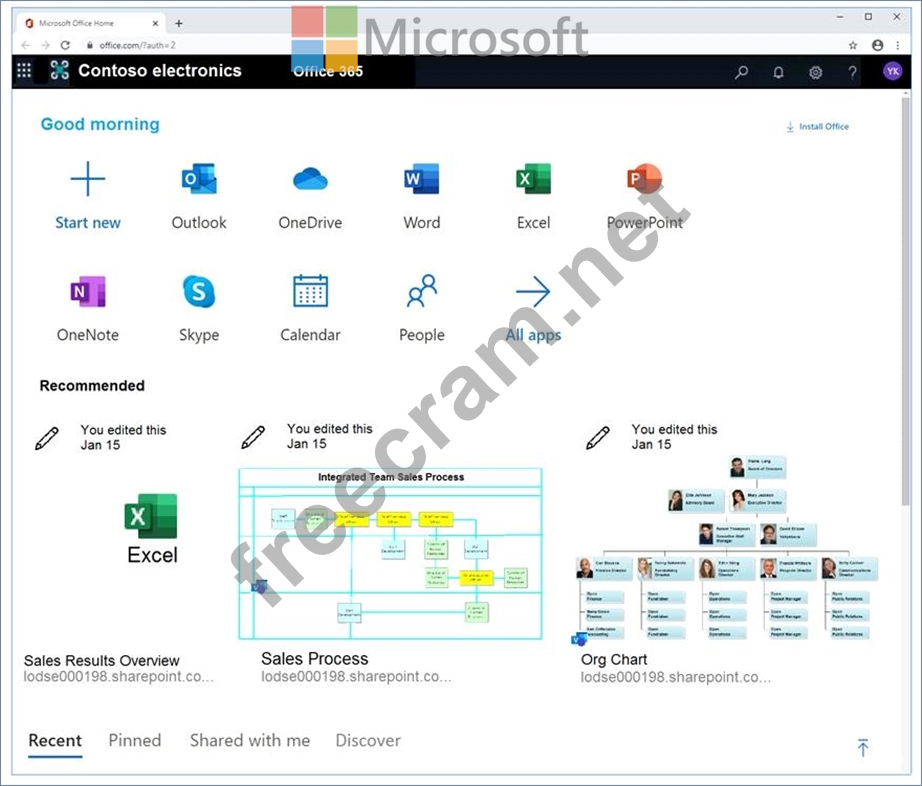
Task: Click browser back arrow
Action: pos(25,45)
